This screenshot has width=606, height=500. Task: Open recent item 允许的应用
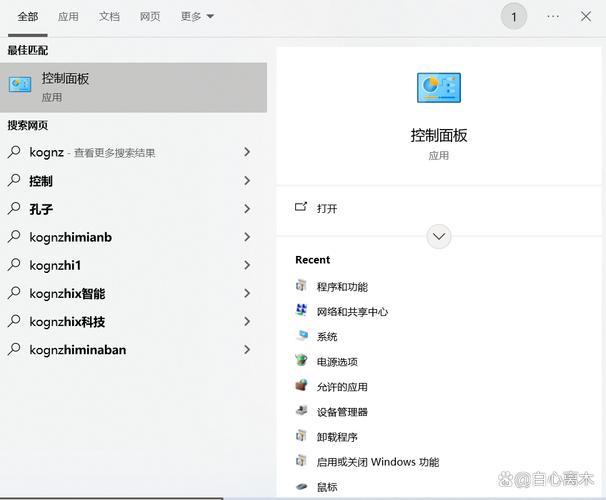[342, 387]
